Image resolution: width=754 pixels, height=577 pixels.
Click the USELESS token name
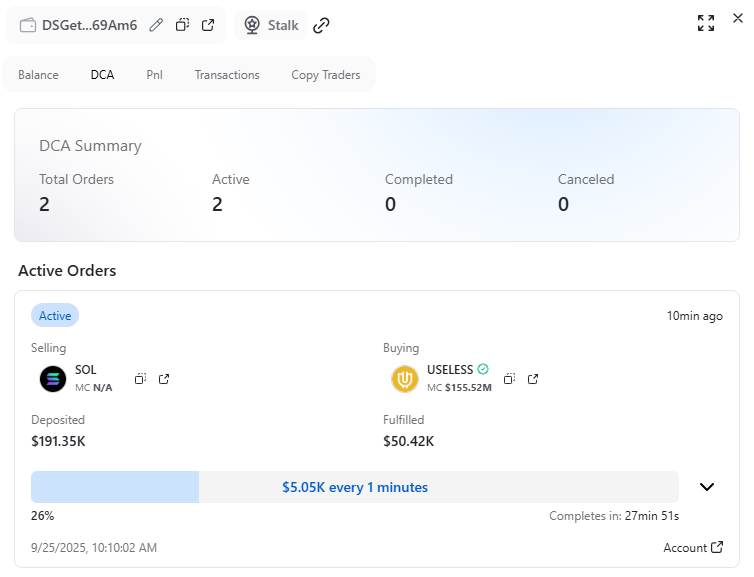(x=450, y=369)
